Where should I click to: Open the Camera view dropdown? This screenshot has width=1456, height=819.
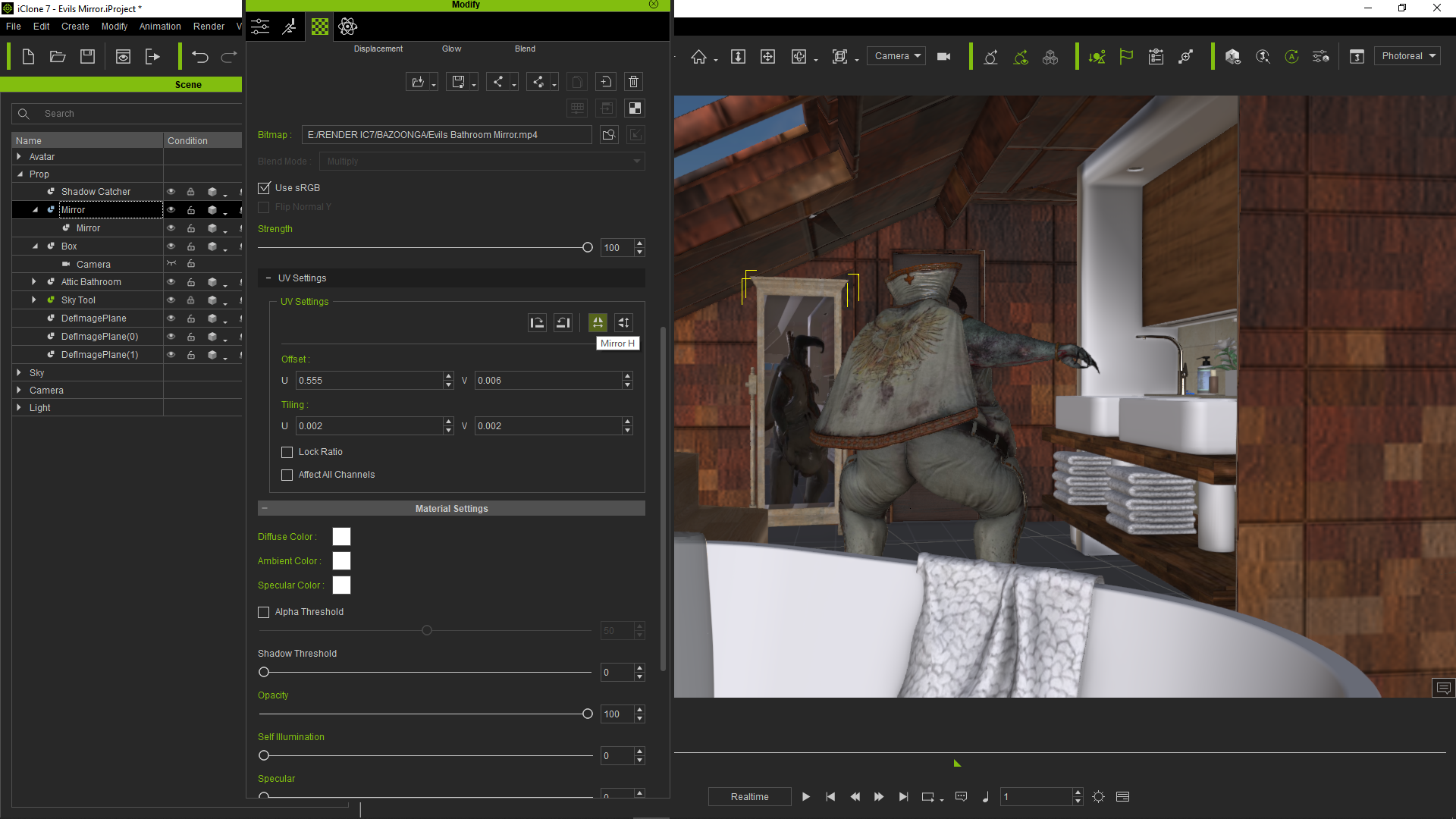896,56
